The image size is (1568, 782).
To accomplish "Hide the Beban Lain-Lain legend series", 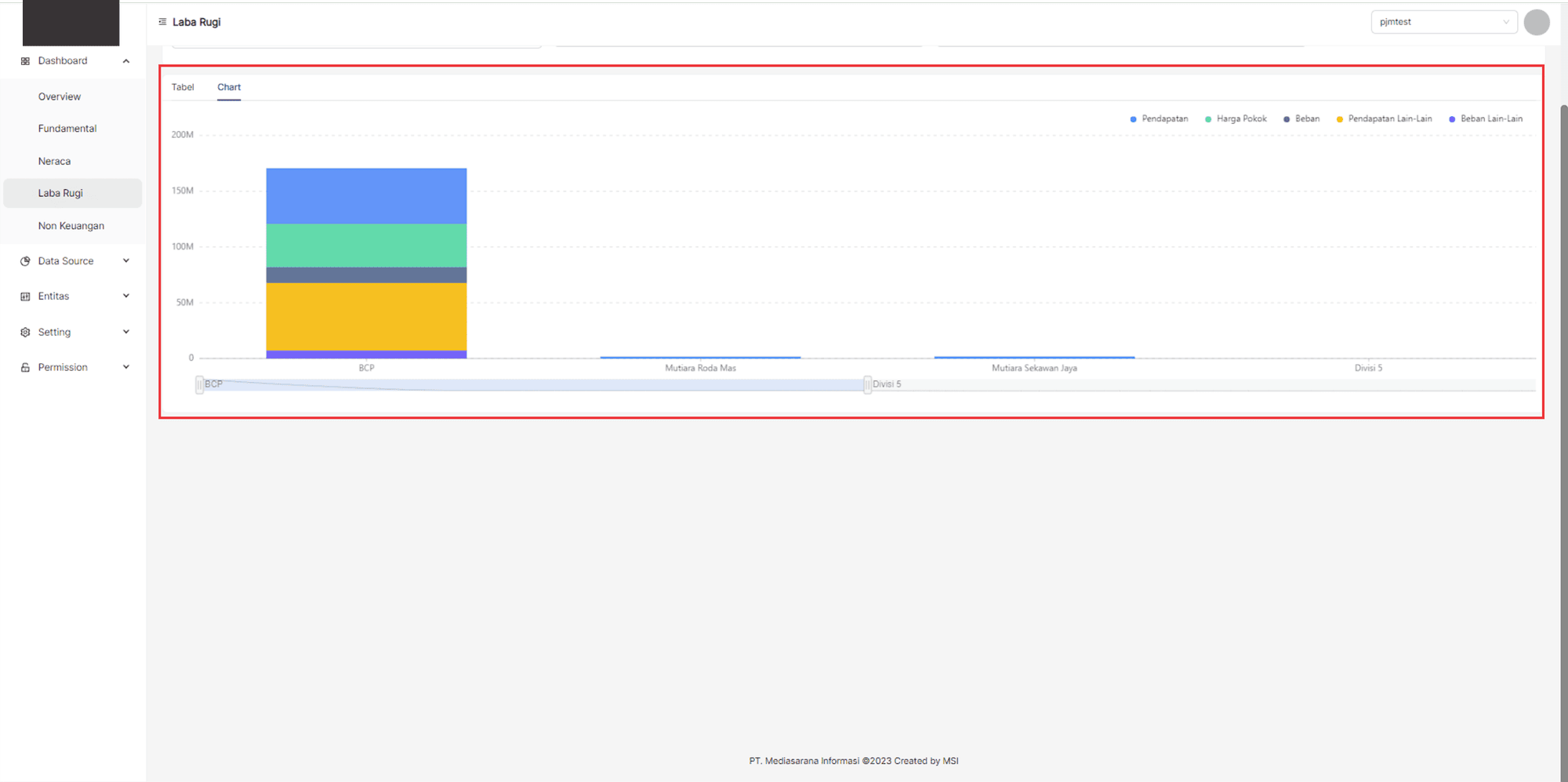I will [x=1486, y=119].
